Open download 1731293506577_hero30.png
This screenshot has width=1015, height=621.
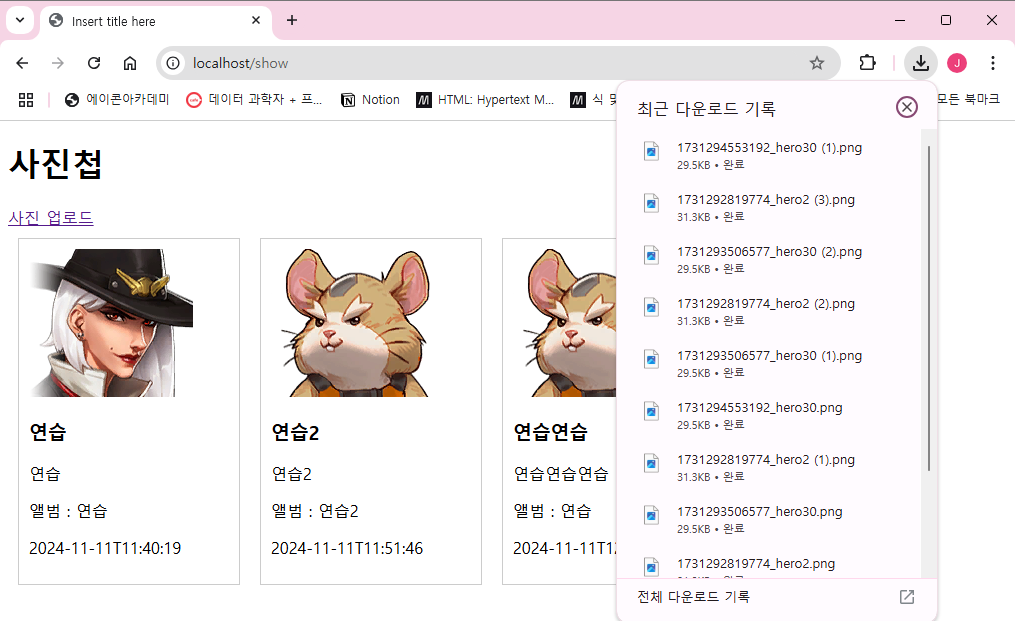[x=769, y=519]
